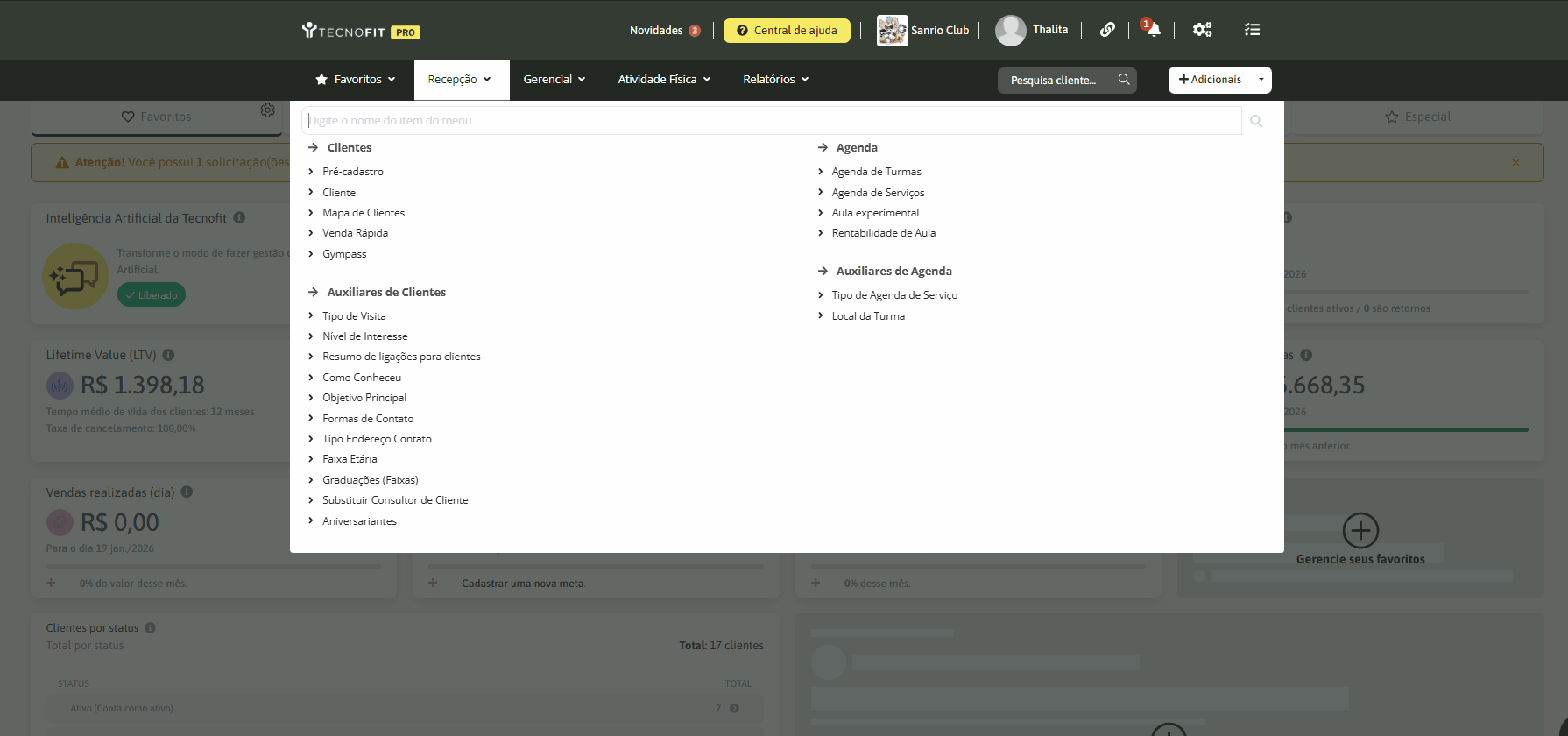1568x736 pixels.
Task: Click the plus circle above Gerencie seus favoritos
Action: click(1360, 530)
